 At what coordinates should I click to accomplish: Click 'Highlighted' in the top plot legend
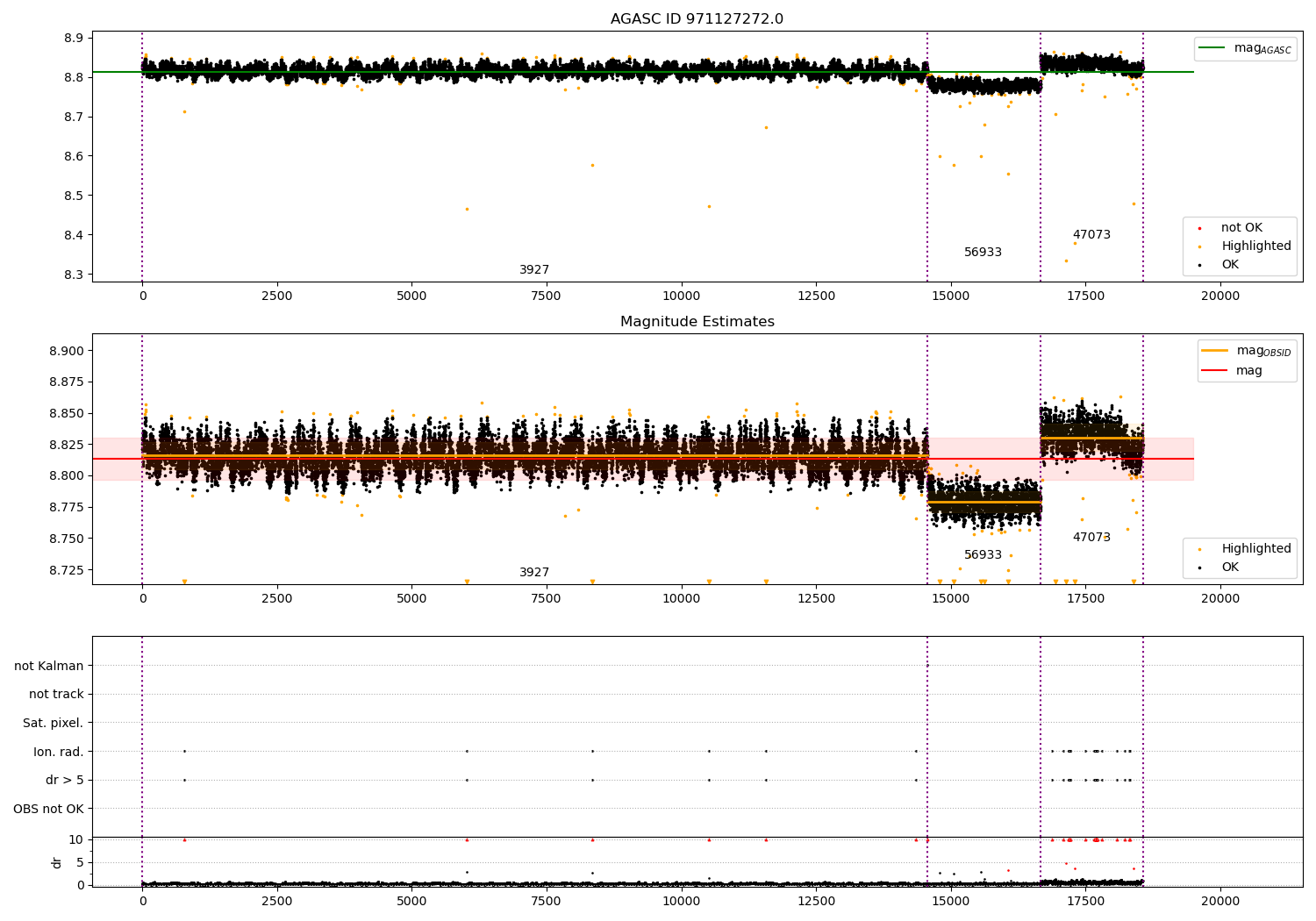[1256, 246]
